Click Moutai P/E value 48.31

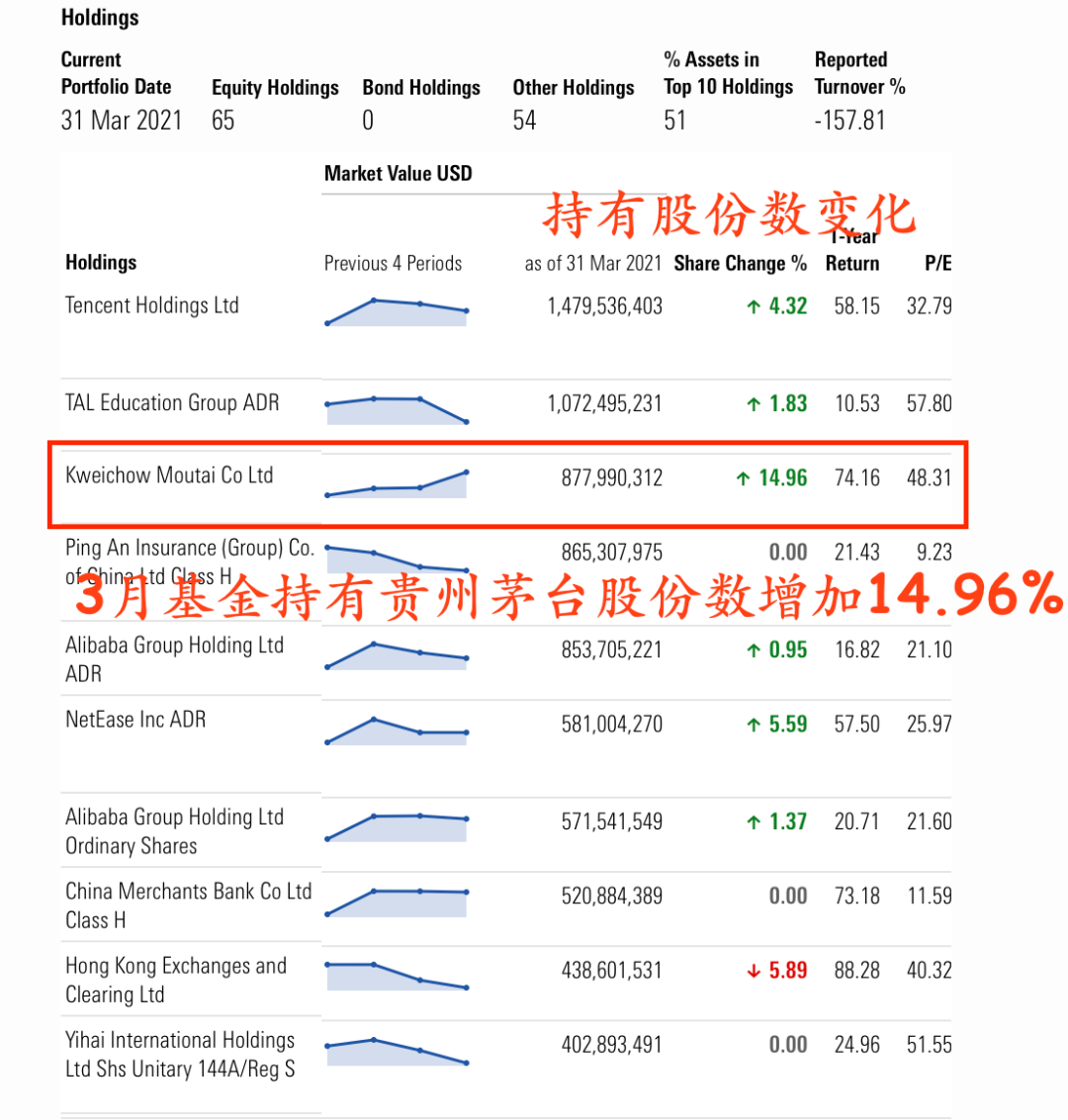(929, 477)
